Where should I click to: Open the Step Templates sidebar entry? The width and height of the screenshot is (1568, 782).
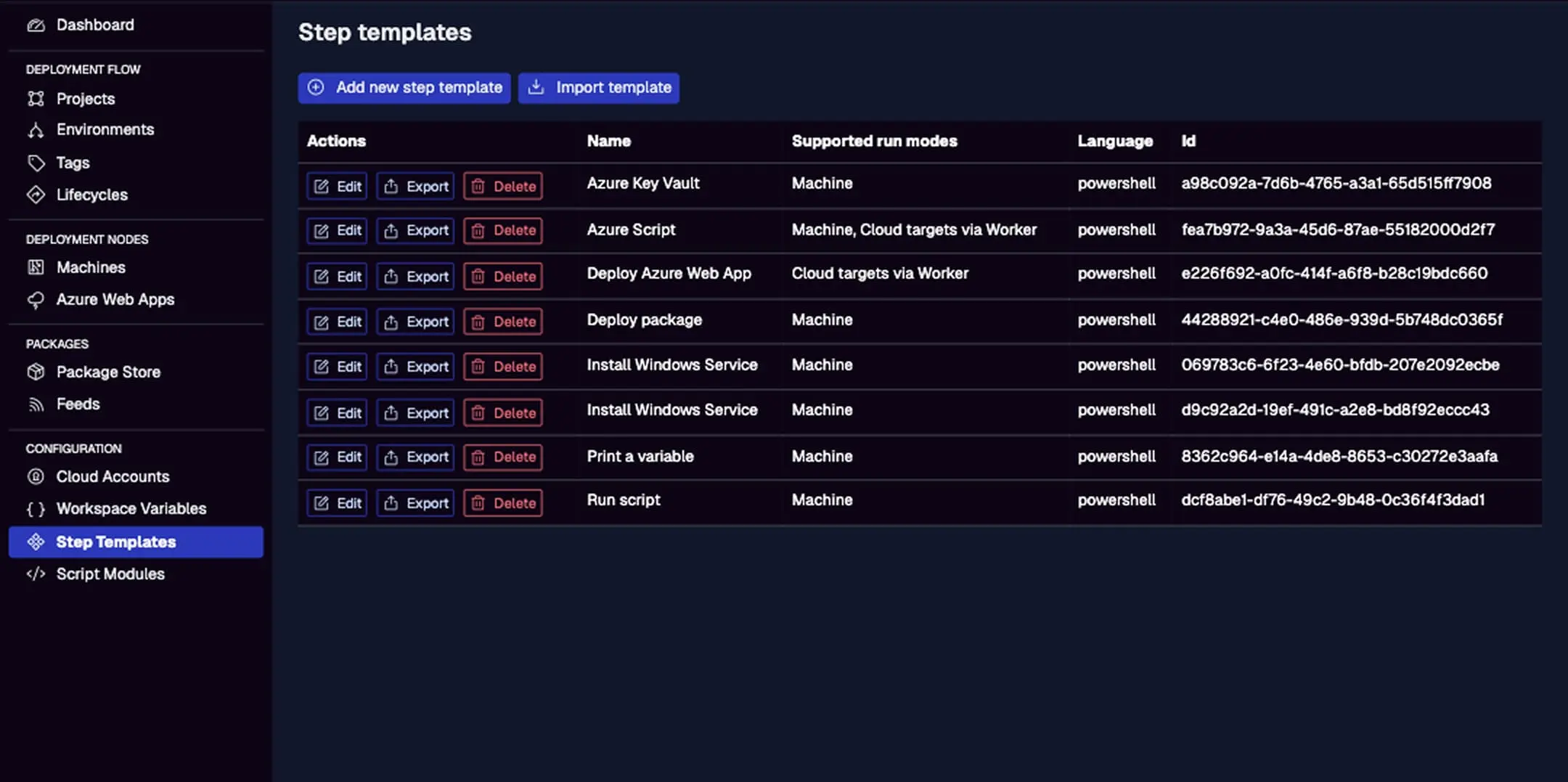tap(116, 542)
